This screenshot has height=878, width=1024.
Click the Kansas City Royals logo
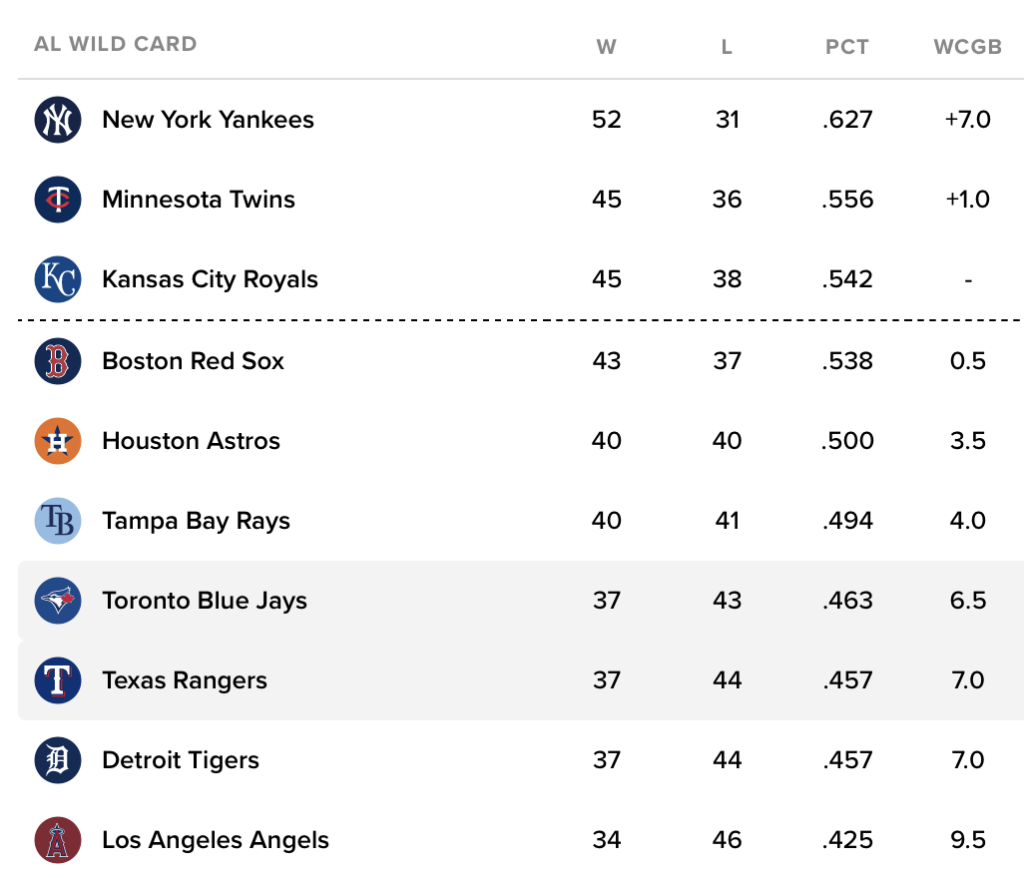pos(58,280)
